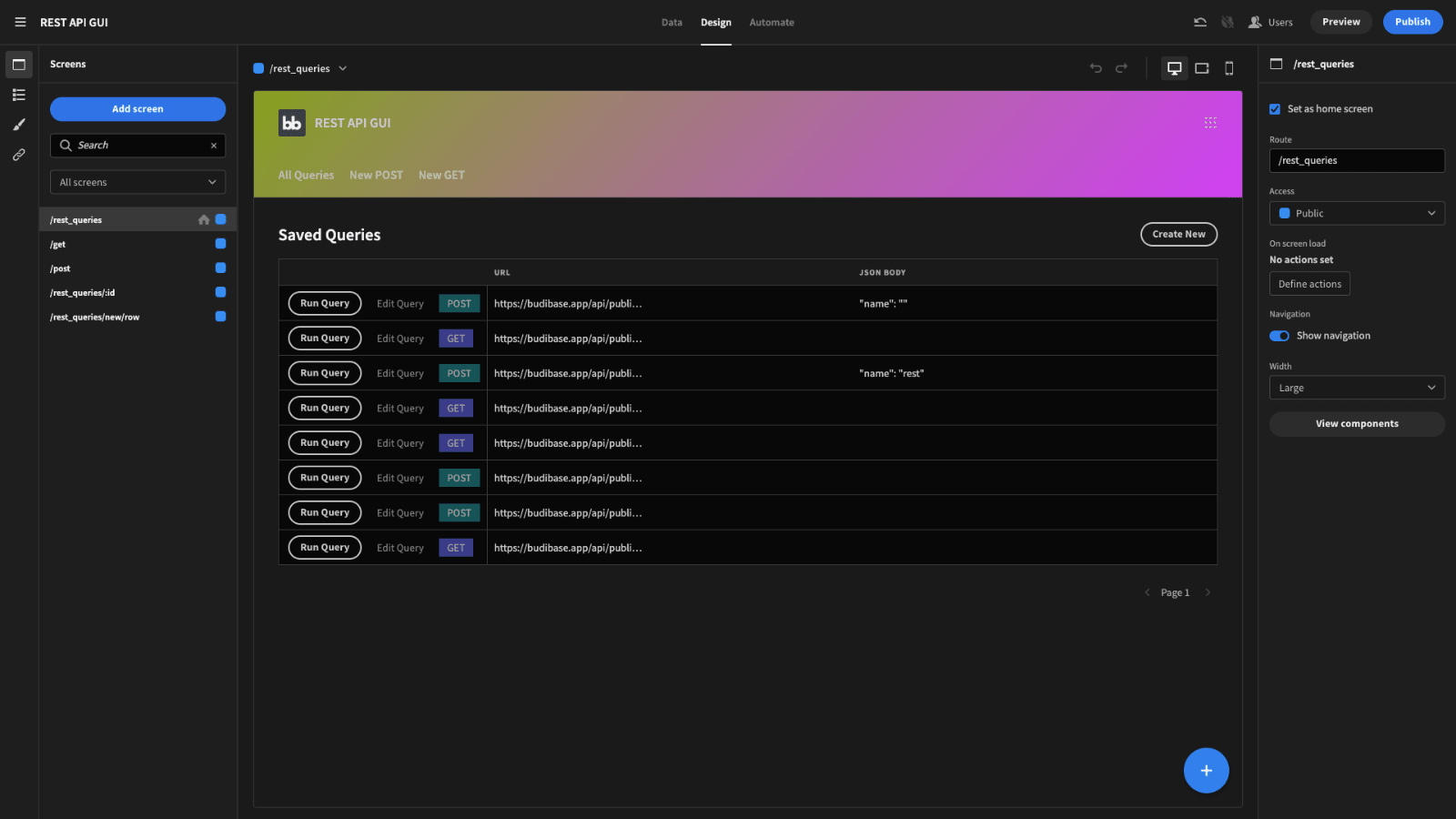Screen dimensions: 1456x819
Task: Go to next page of saved queries
Action: [x=1208, y=592]
